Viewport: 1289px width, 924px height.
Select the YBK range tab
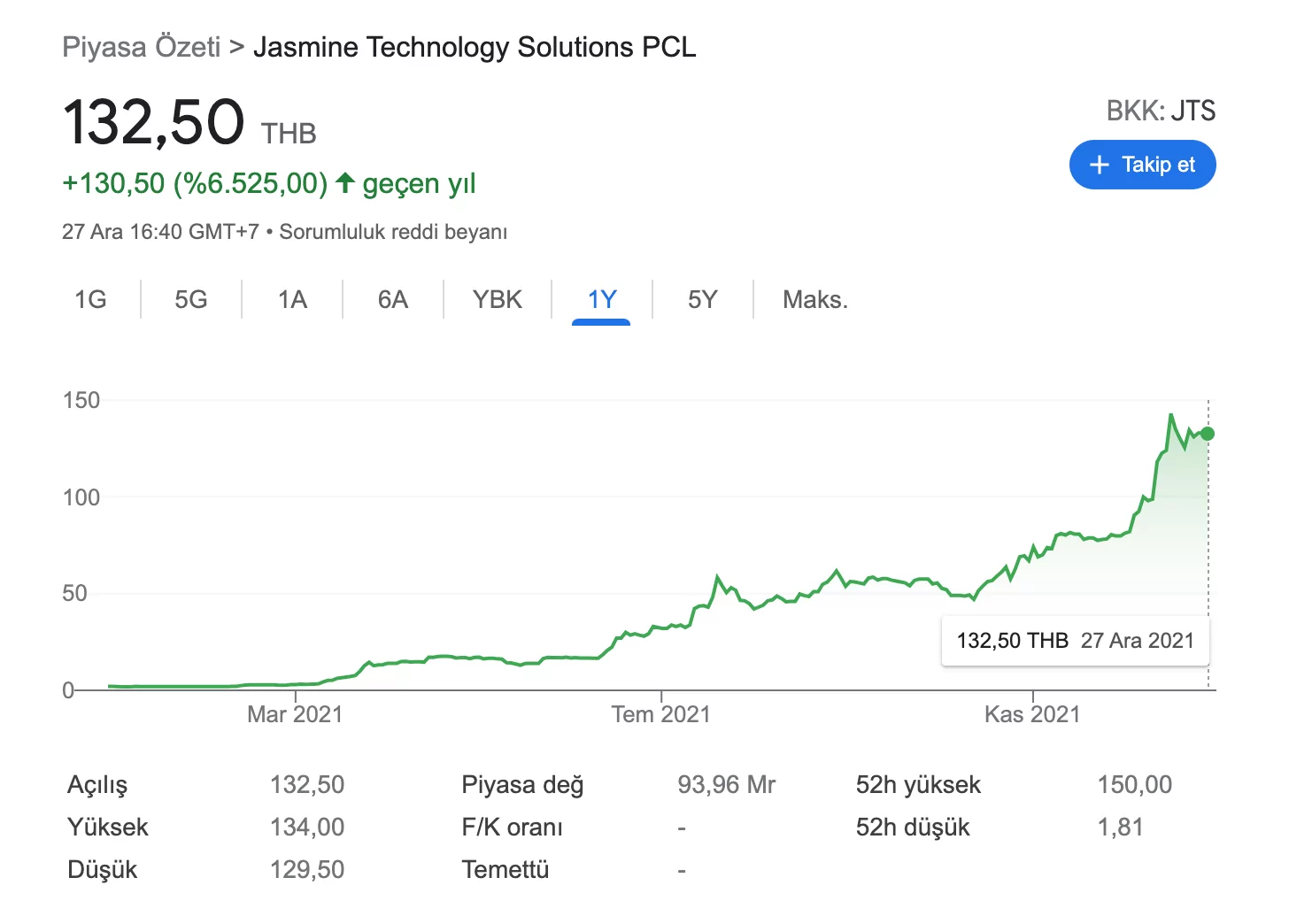(x=498, y=299)
